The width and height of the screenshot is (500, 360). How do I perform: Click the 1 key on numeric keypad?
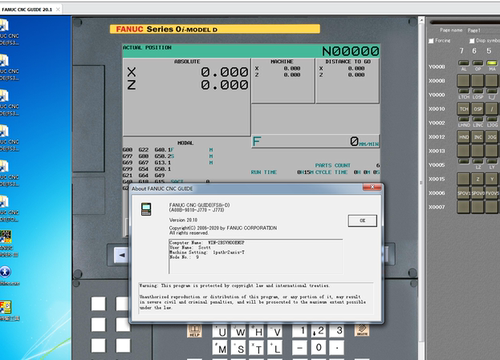[x=300, y=331]
